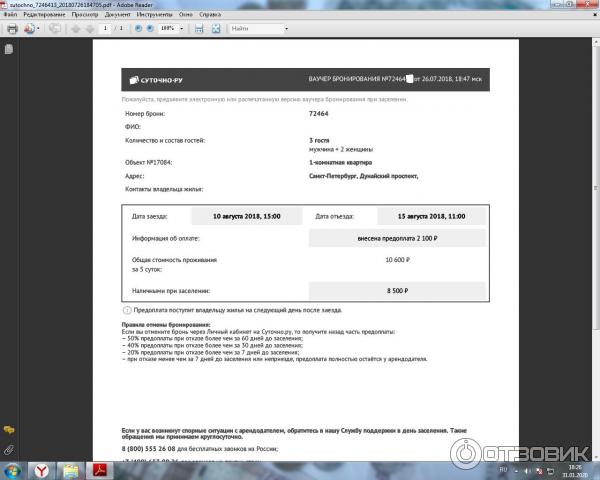Image resolution: width=600 pixels, height=480 pixels.
Task: Expand the Find box options arrow
Action: (x=286, y=28)
